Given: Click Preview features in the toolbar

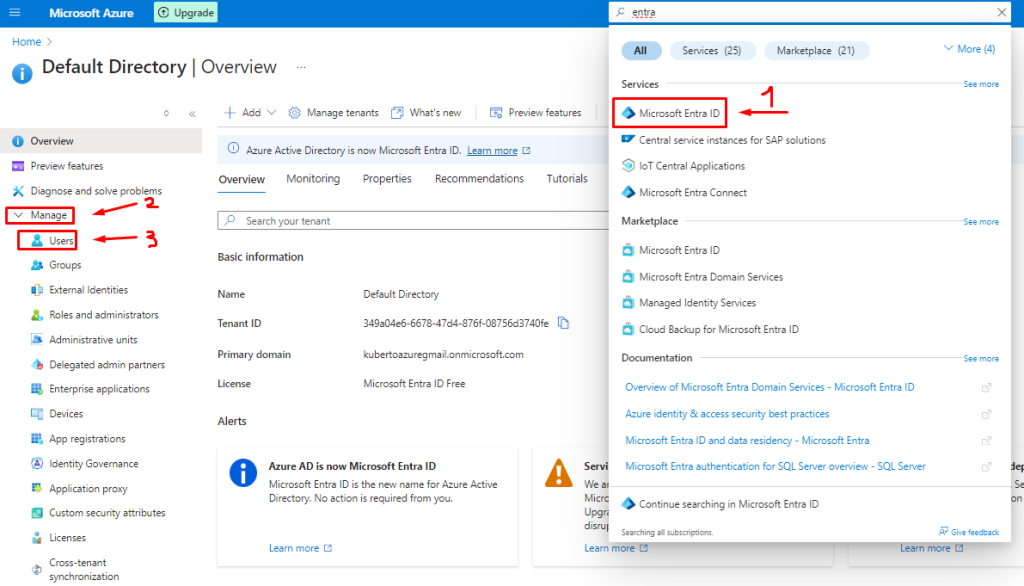Looking at the screenshot, I should [536, 113].
